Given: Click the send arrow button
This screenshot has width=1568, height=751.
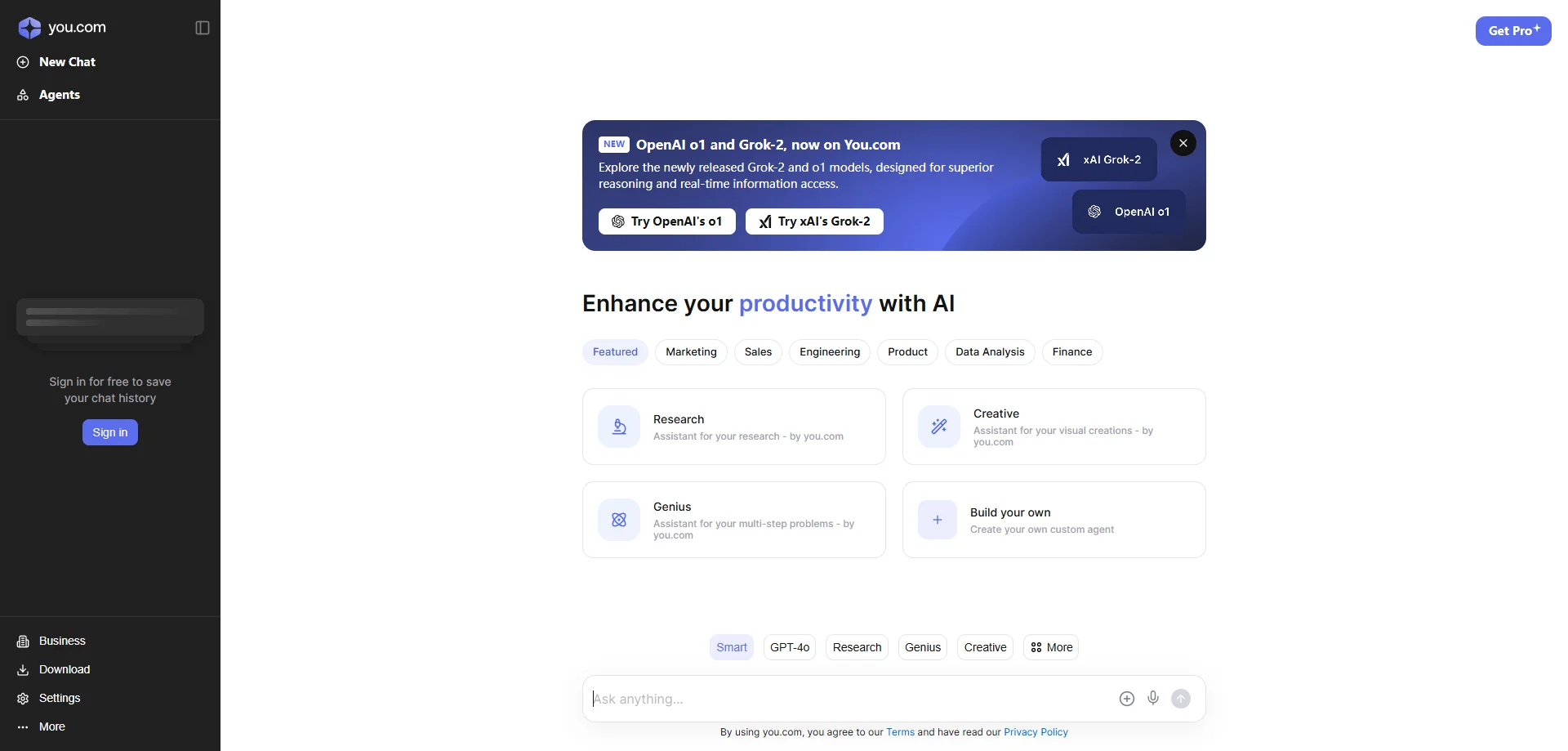Looking at the screenshot, I should coord(1181,699).
